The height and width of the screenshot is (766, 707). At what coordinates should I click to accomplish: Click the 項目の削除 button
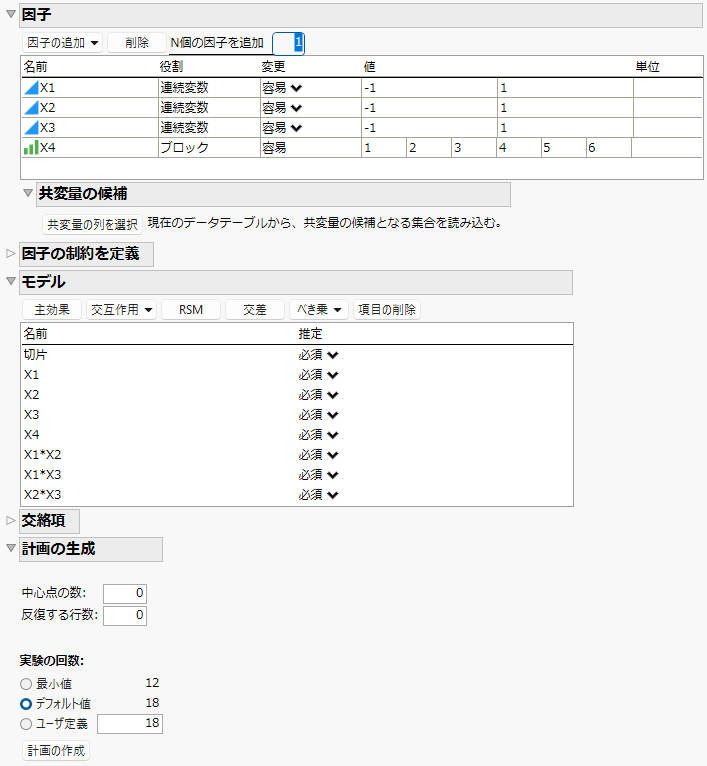pos(387,310)
